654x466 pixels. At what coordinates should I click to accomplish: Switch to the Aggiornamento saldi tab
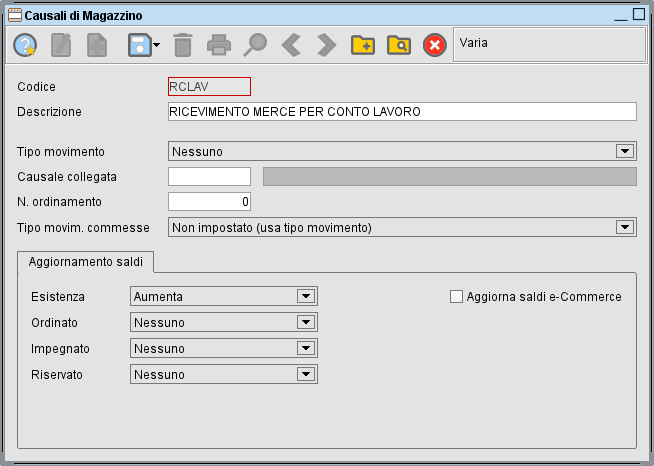point(85,261)
